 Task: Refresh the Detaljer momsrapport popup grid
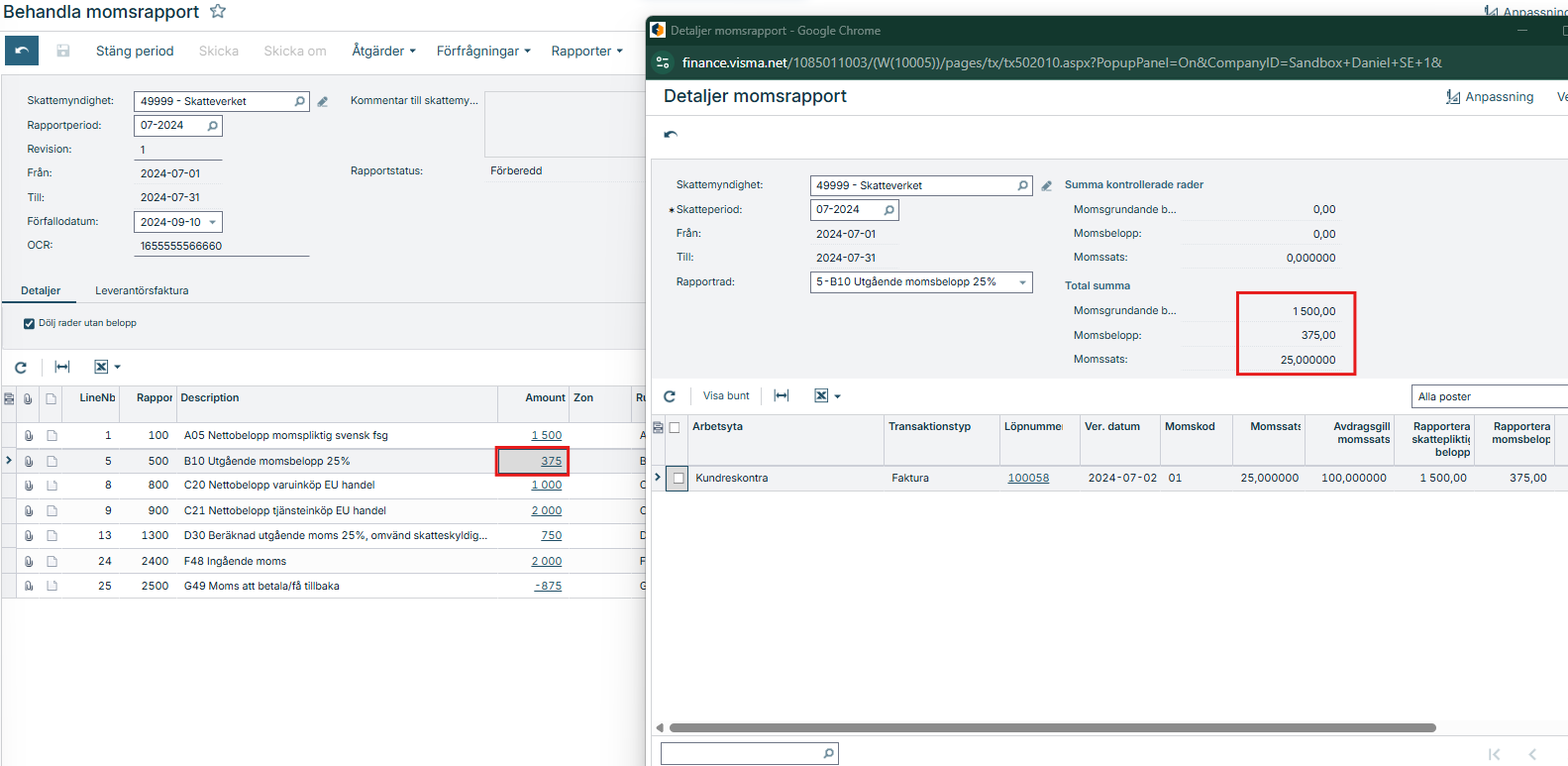tap(670, 396)
